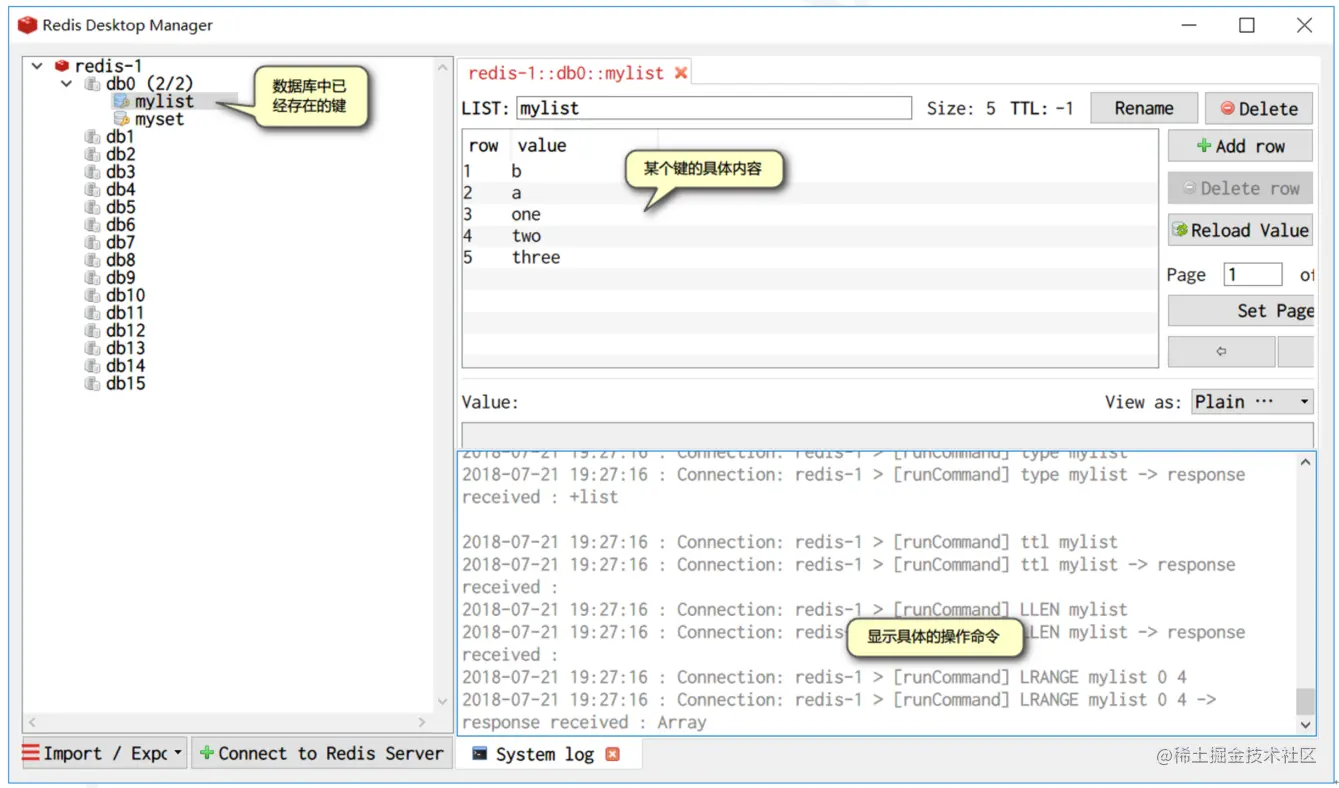
Task: Switch to the System log tab
Action: click(545, 754)
